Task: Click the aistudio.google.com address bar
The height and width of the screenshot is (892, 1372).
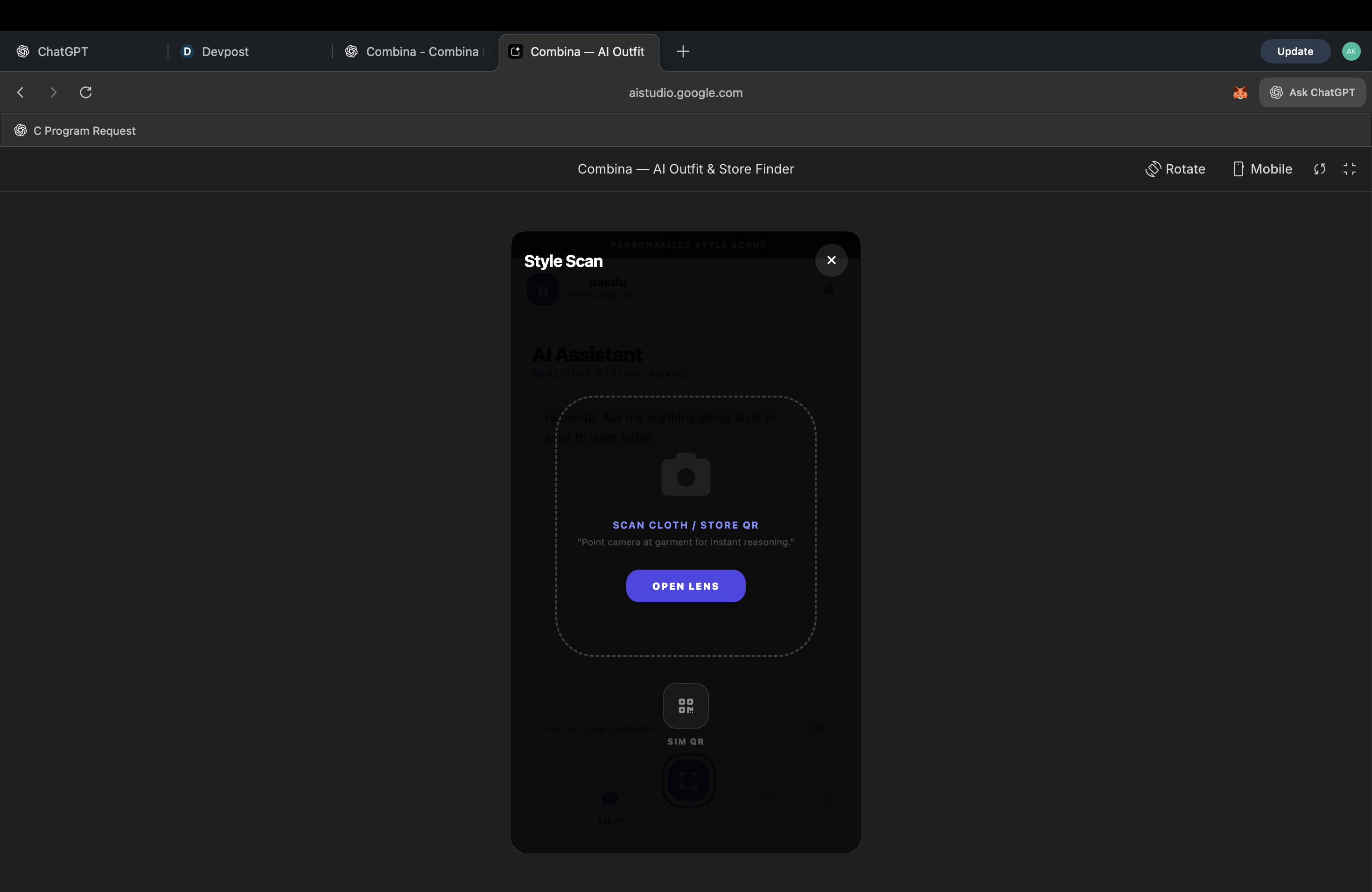Action: [x=685, y=93]
